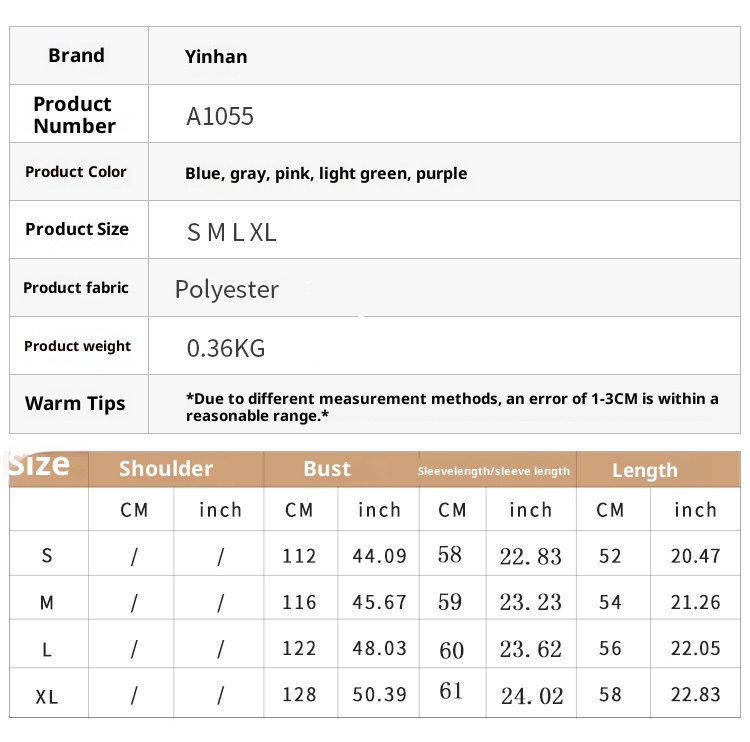Viewport: 750px width, 742px height.
Task: Click the Brand label cell
Action: [77, 56]
